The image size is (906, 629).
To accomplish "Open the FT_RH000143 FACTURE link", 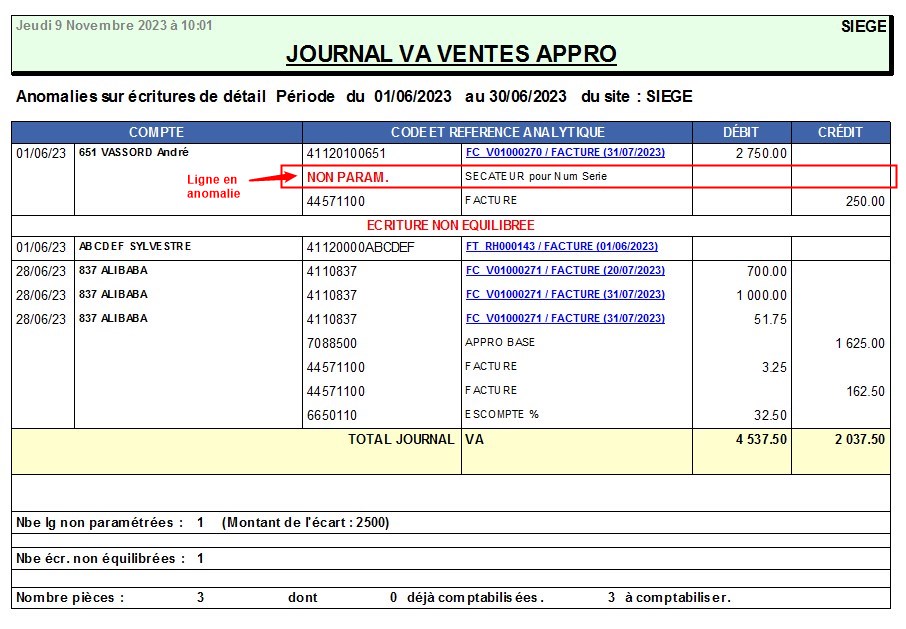I will coord(561,246).
